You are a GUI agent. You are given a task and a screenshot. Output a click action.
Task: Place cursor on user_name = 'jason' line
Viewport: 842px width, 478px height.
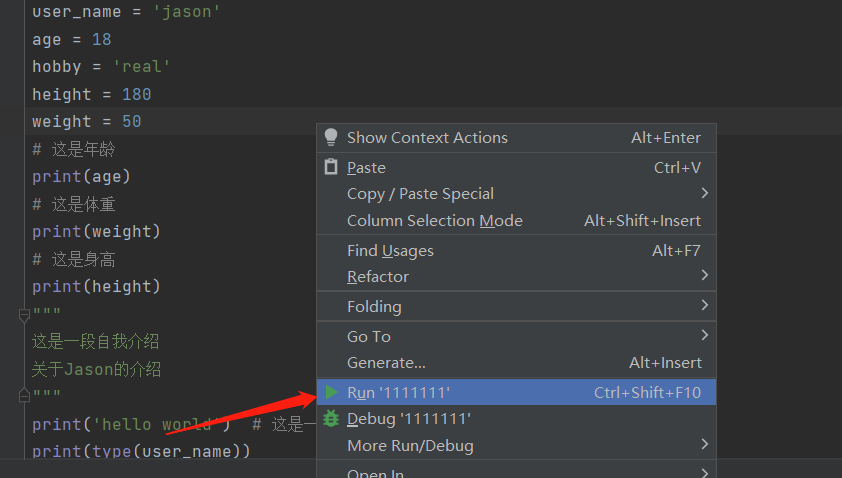(126, 12)
